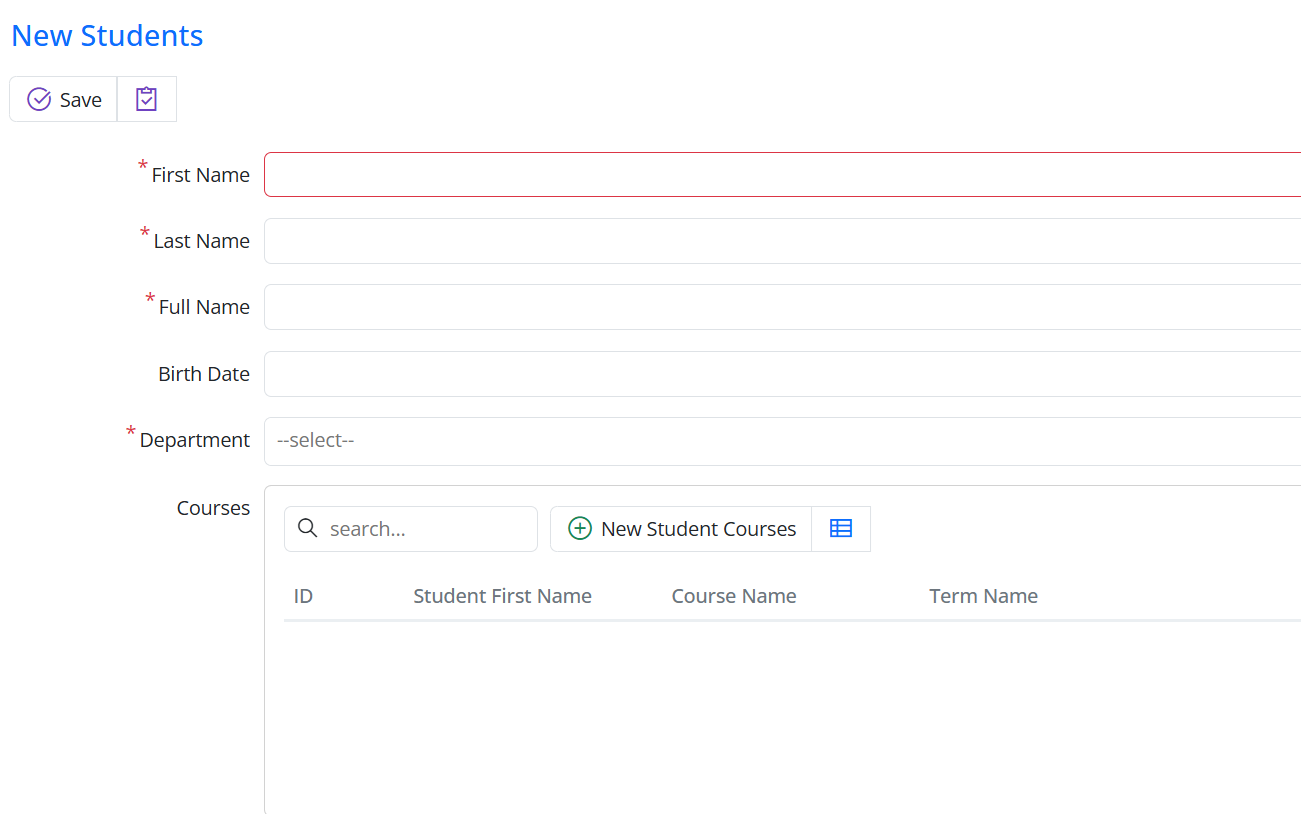Click the plus icon on New Student Courses
Viewport: 1311px width, 814px height.
click(x=580, y=528)
